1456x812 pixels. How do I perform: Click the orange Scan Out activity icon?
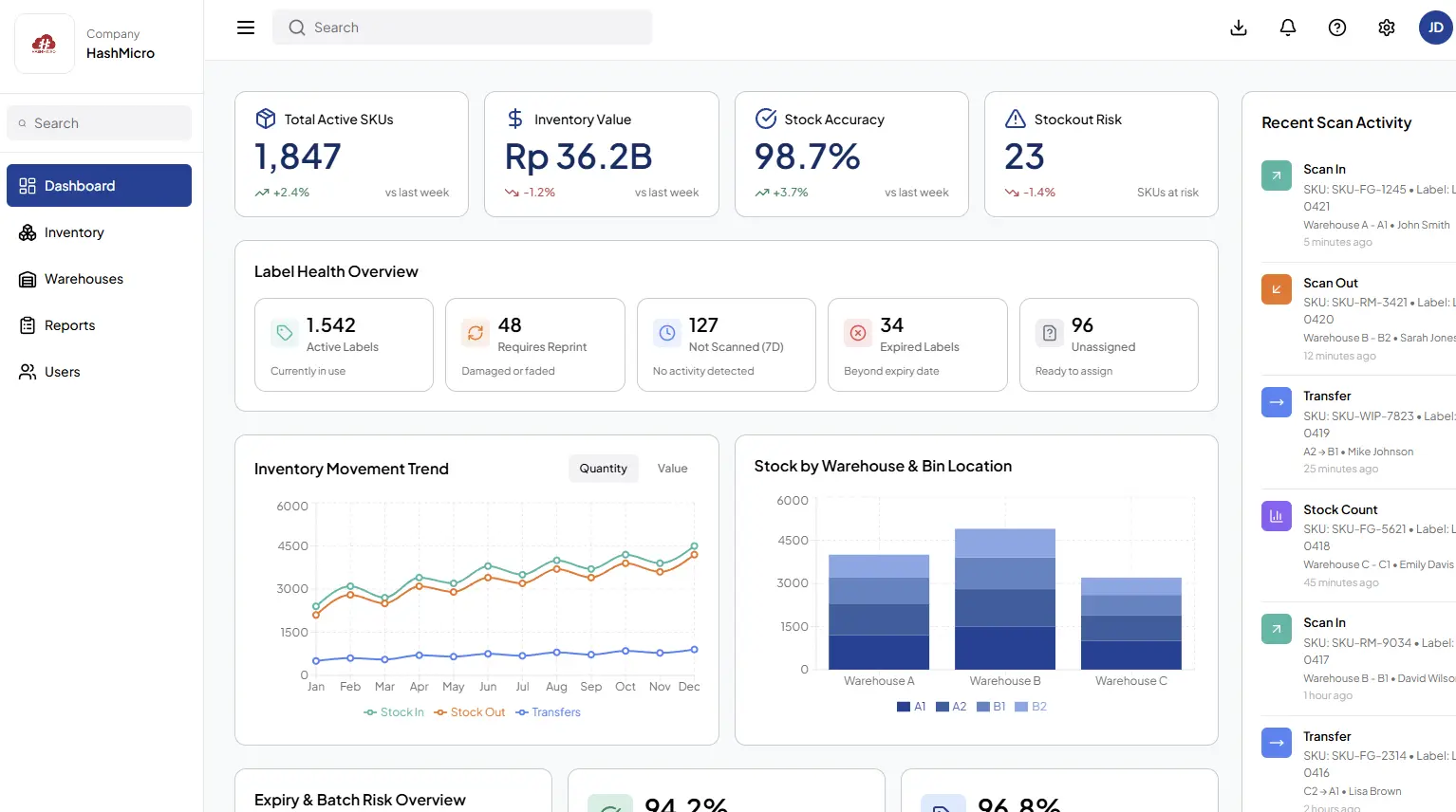coord(1276,289)
